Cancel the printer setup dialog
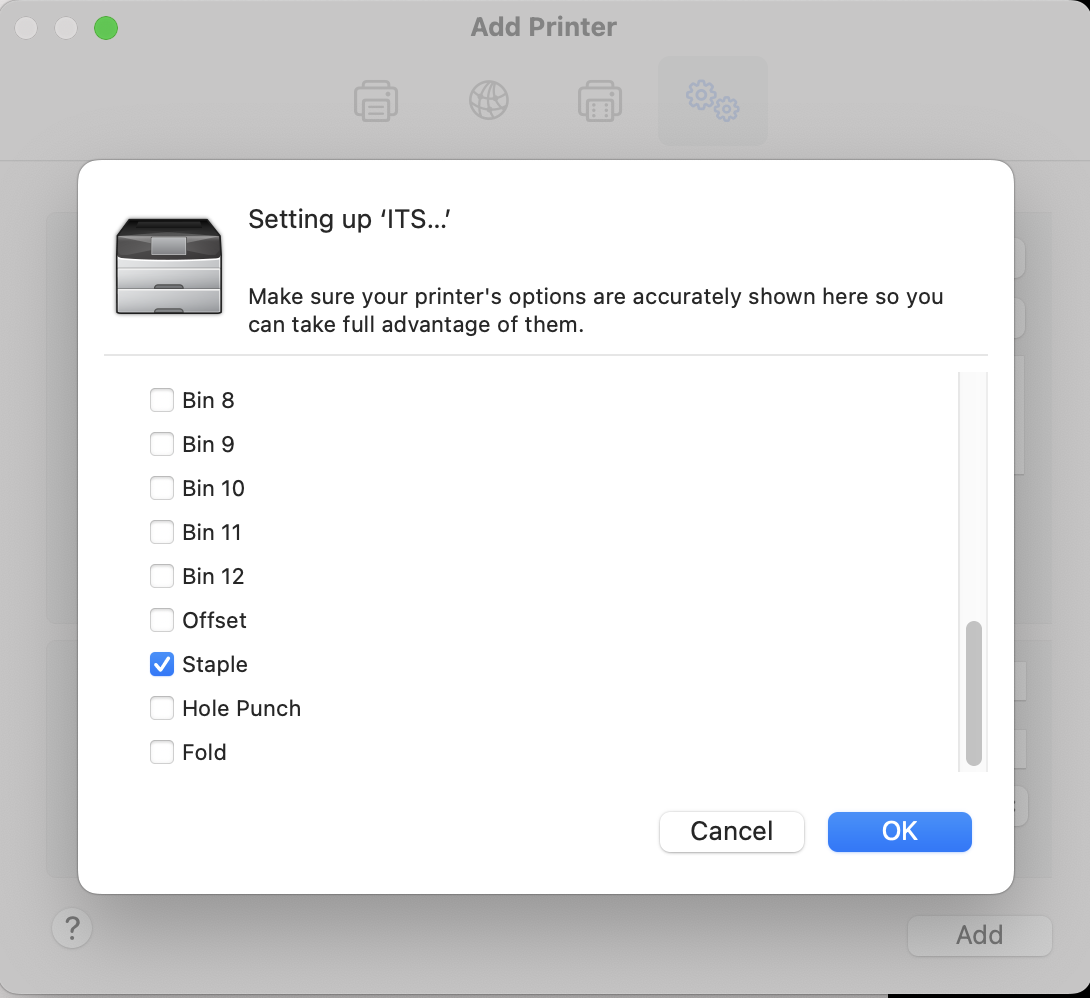 tap(731, 831)
